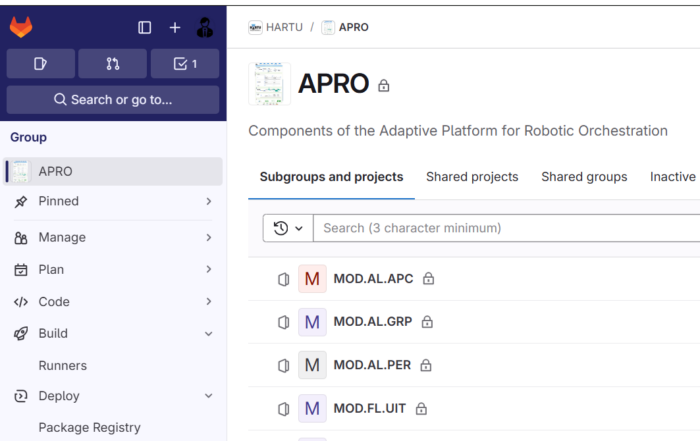This screenshot has width=700, height=441.
Task: Expand the Manage menu
Action: [112, 237]
